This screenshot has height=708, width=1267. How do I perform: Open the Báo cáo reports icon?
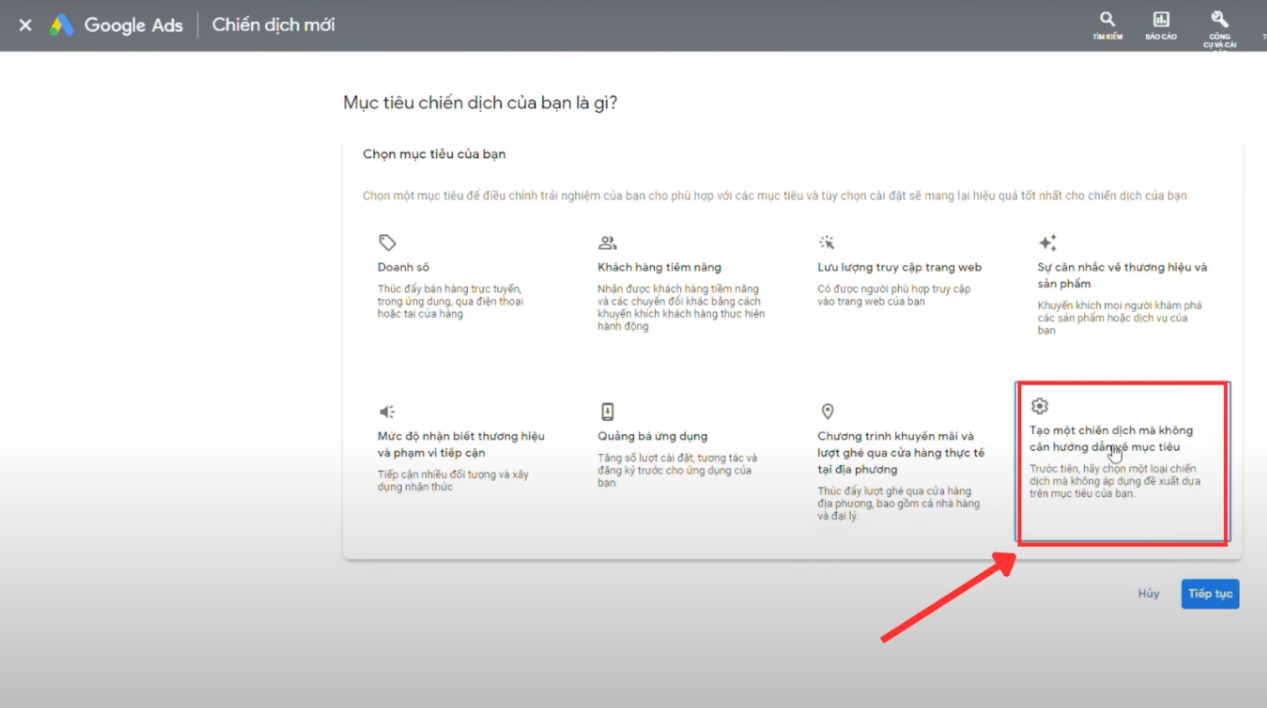click(x=1161, y=20)
